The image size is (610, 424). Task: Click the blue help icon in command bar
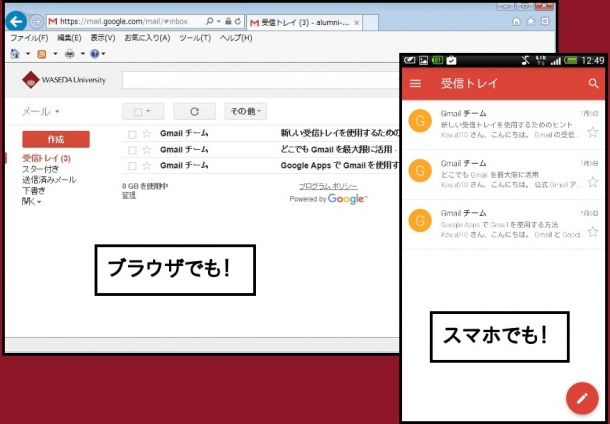coord(95,54)
